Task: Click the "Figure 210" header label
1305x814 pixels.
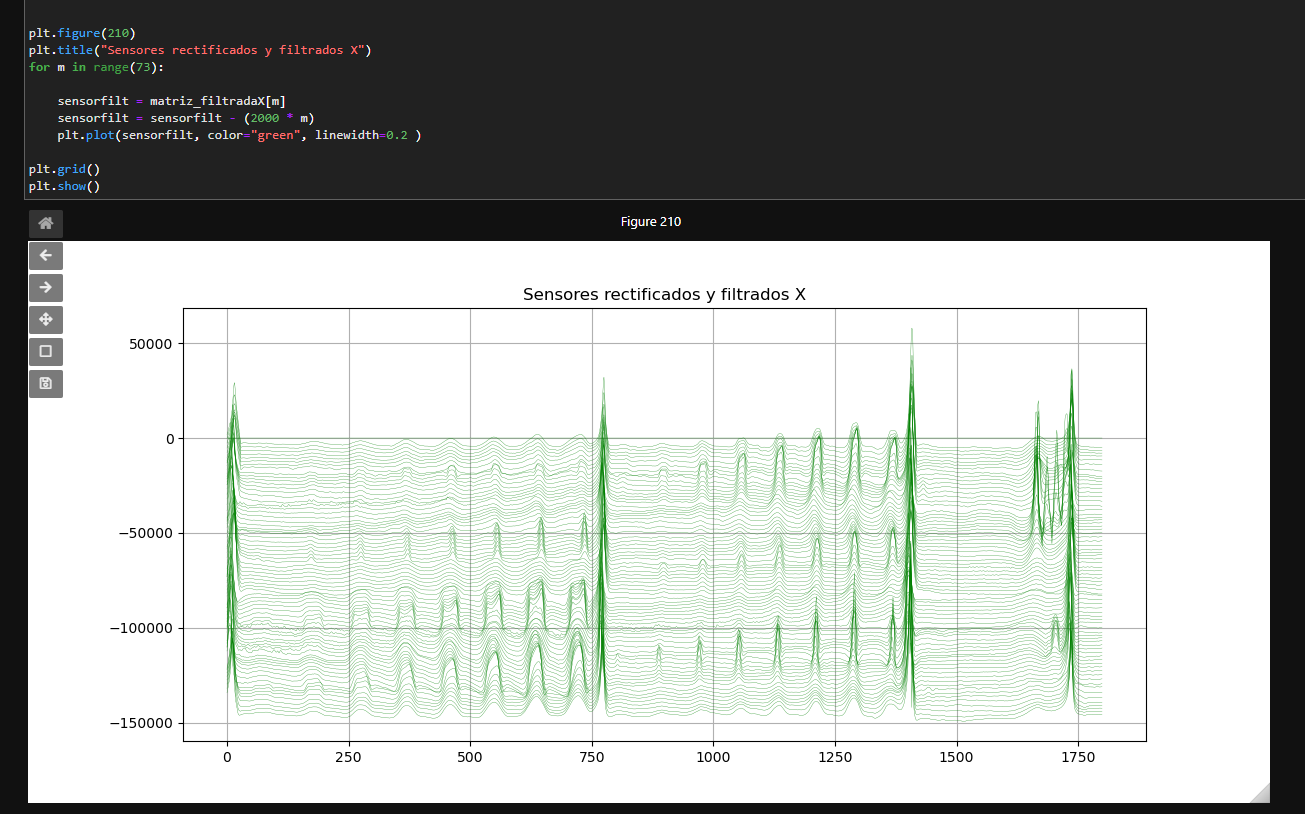Action: (x=651, y=222)
